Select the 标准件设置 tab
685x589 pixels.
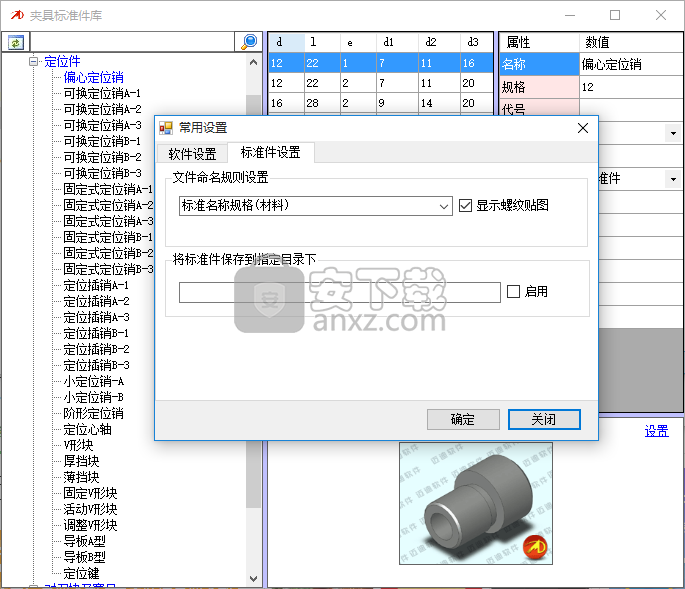(x=270, y=152)
